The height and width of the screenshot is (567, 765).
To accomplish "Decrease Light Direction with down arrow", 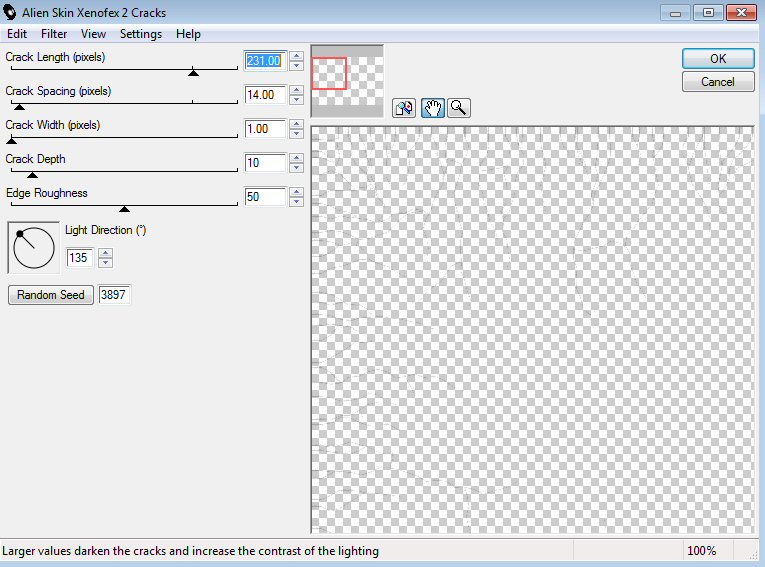I will [x=105, y=263].
